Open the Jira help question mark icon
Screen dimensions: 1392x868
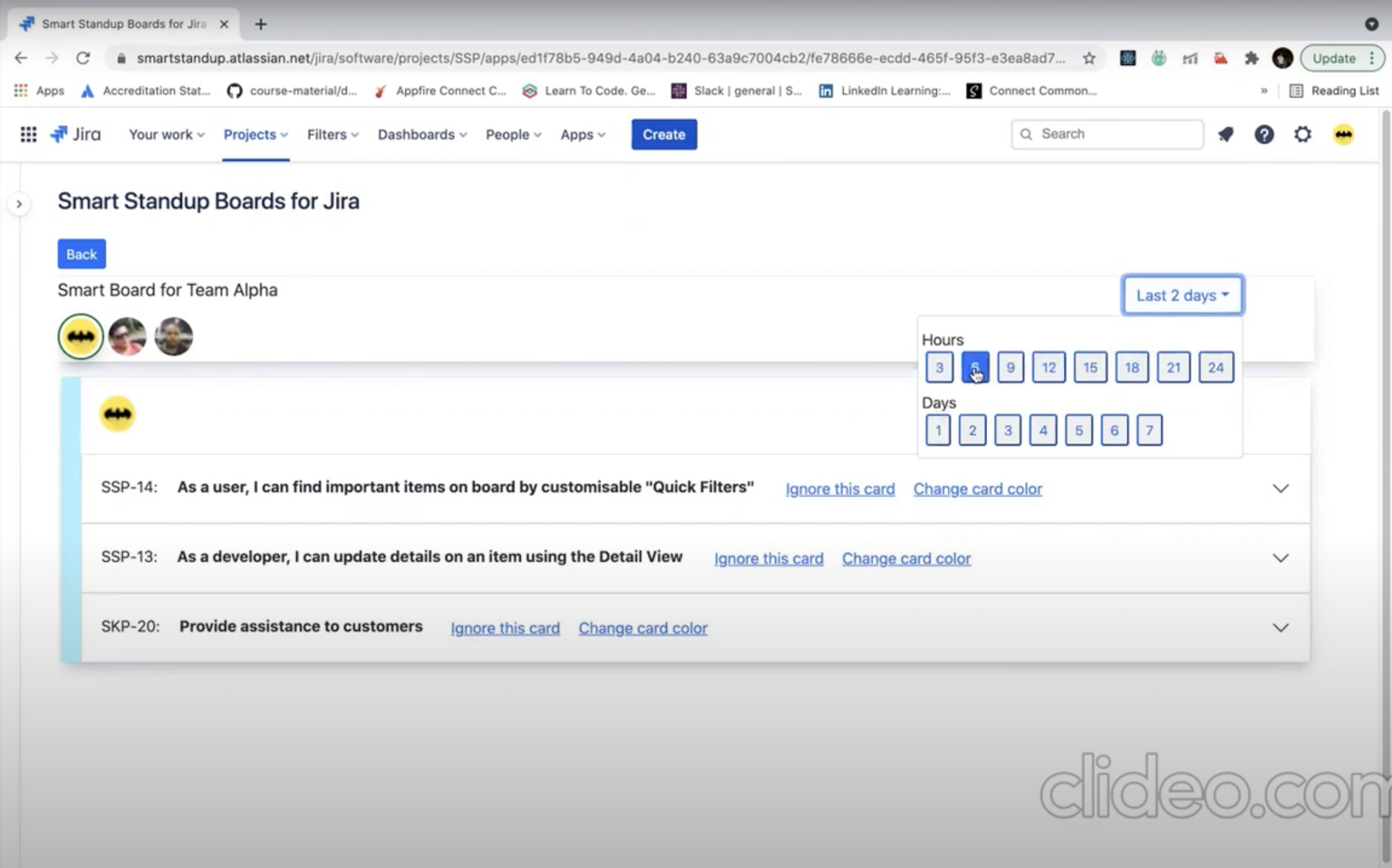1264,134
